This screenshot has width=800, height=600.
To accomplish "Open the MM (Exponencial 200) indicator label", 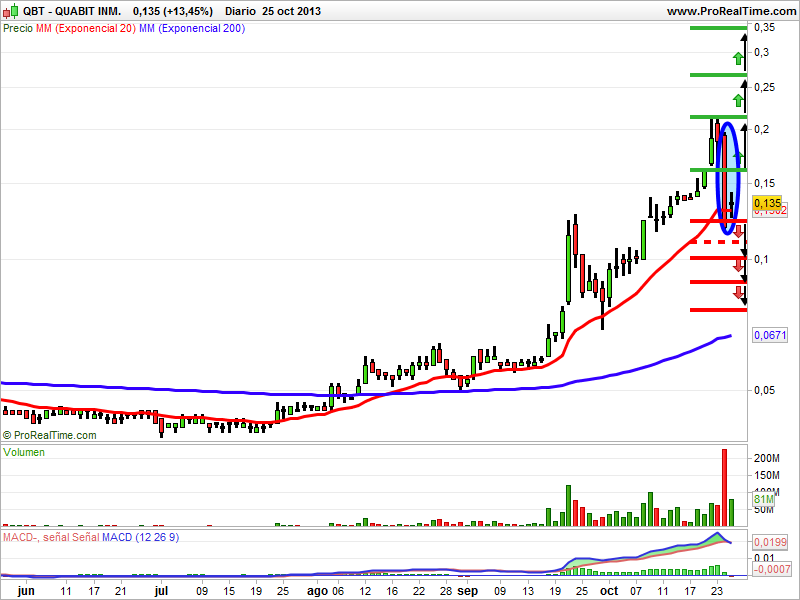I will 190,29.
